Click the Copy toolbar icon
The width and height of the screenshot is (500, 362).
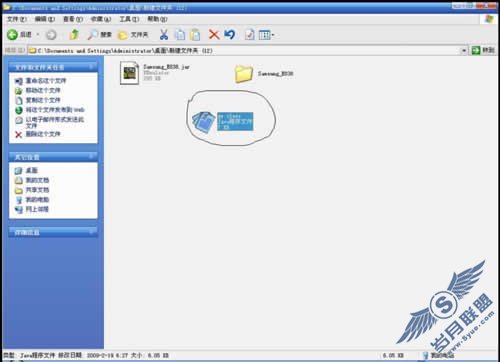[x=180, y=35]
